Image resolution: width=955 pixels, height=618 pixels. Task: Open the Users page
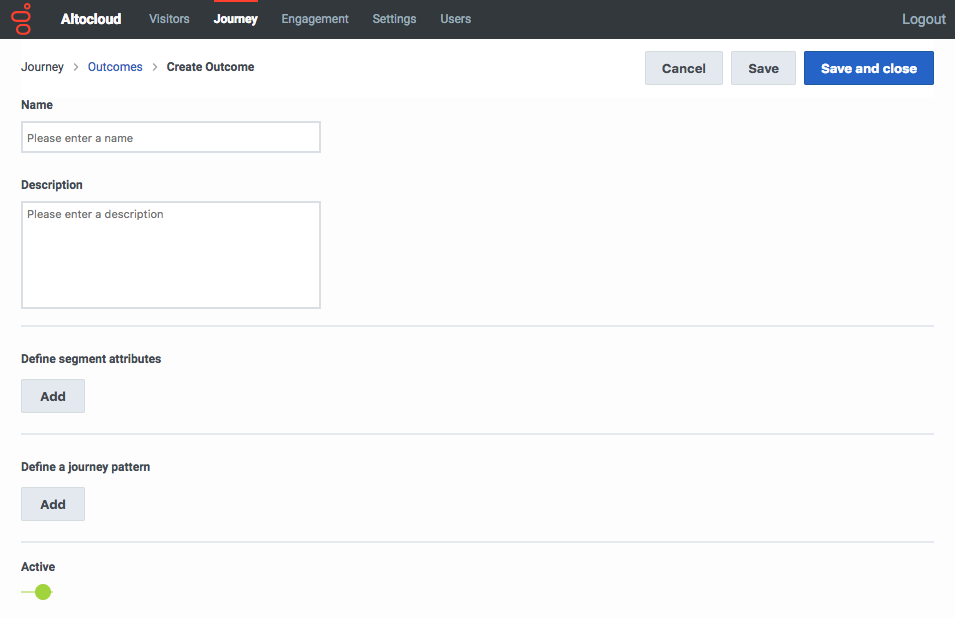coord(456,19)
